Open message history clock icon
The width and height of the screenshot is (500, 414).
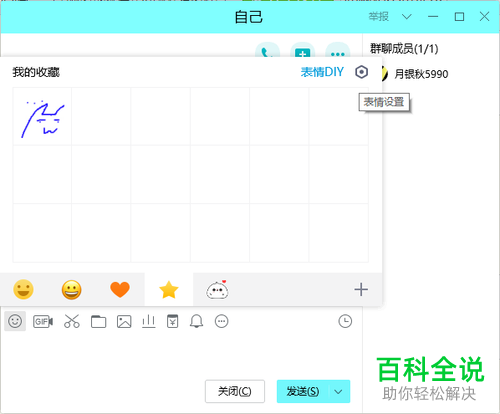(x=345, y=321)
